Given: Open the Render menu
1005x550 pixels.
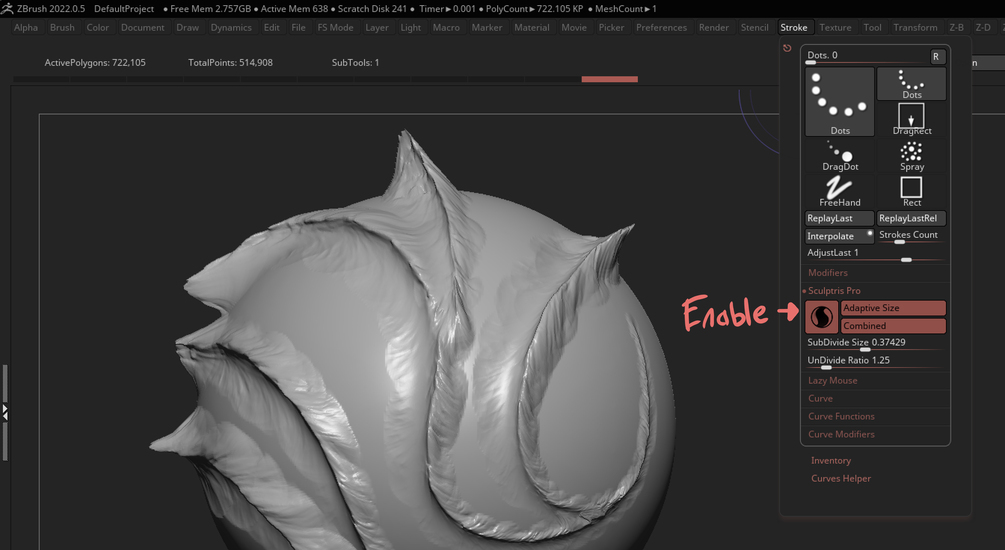Looking at the screenshot, I should point(714,27).
